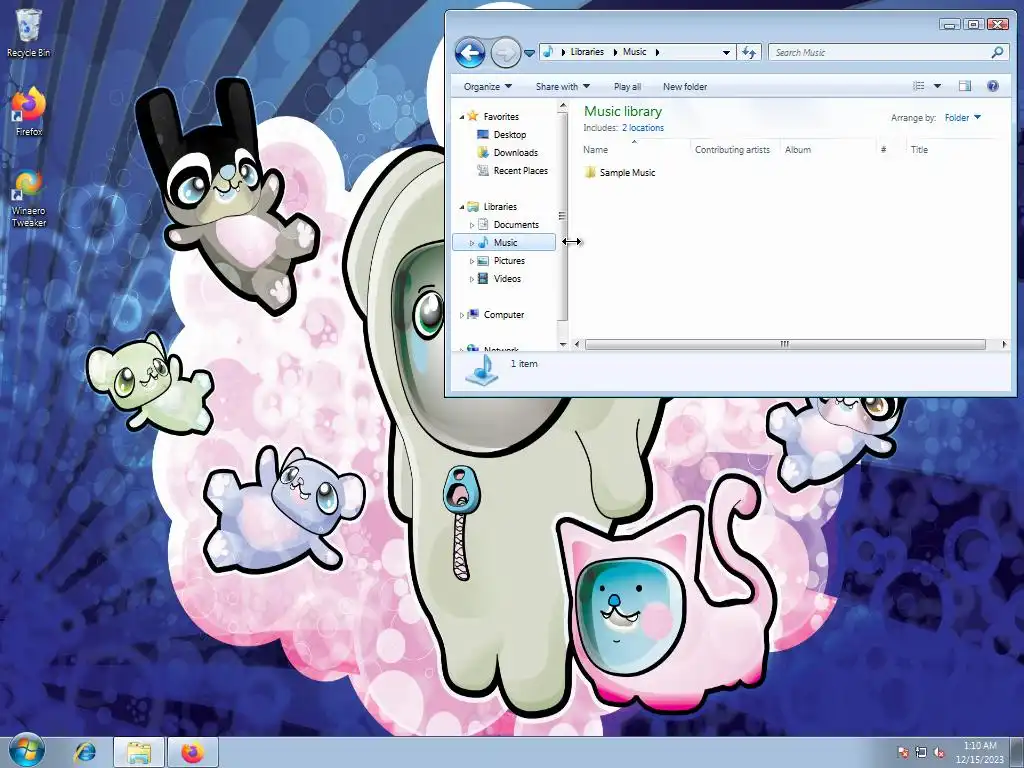This screenshot has height=768, width=1024.
Task: Open the muted volume tray icon
Action: coord(938,752)
